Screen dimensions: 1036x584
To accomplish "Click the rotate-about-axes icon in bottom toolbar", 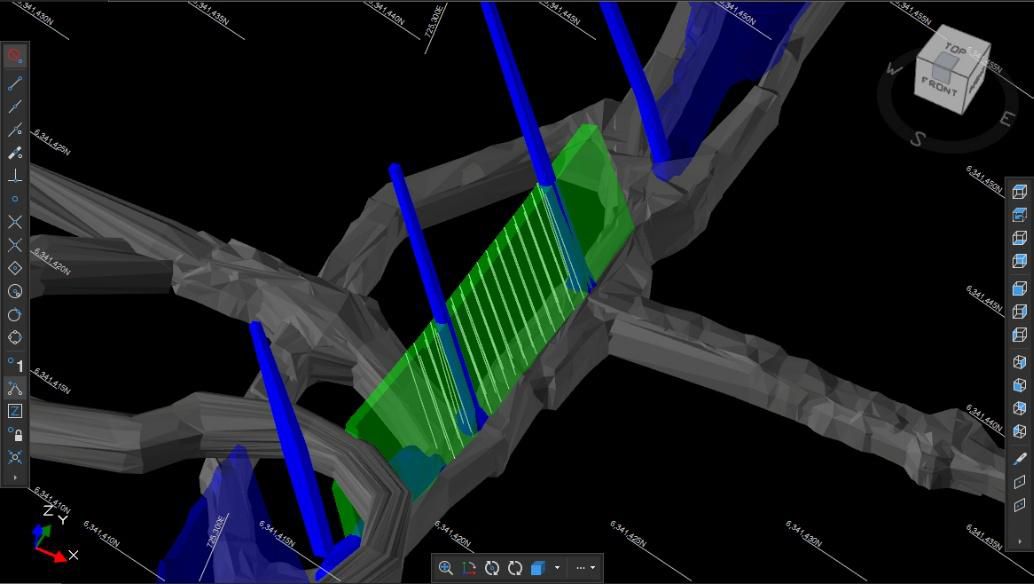I will [x=469, y=568].
